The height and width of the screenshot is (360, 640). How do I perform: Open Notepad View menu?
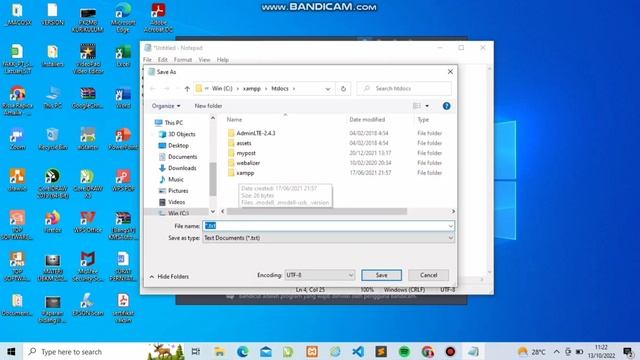tap(204, 60)
